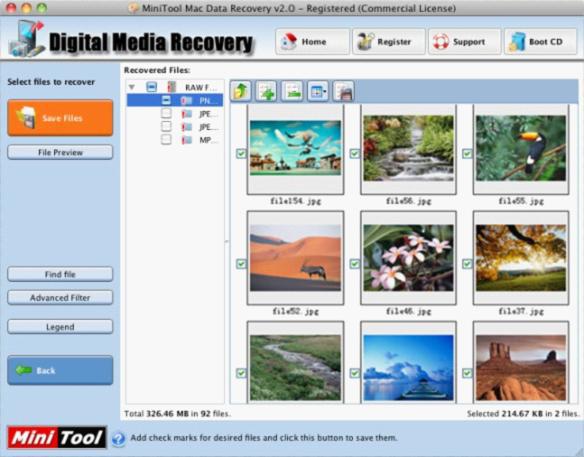This screenshot has height=457, width=584.
Task: Toggle the RAW F... root checkbox
Action: point(152,87)
